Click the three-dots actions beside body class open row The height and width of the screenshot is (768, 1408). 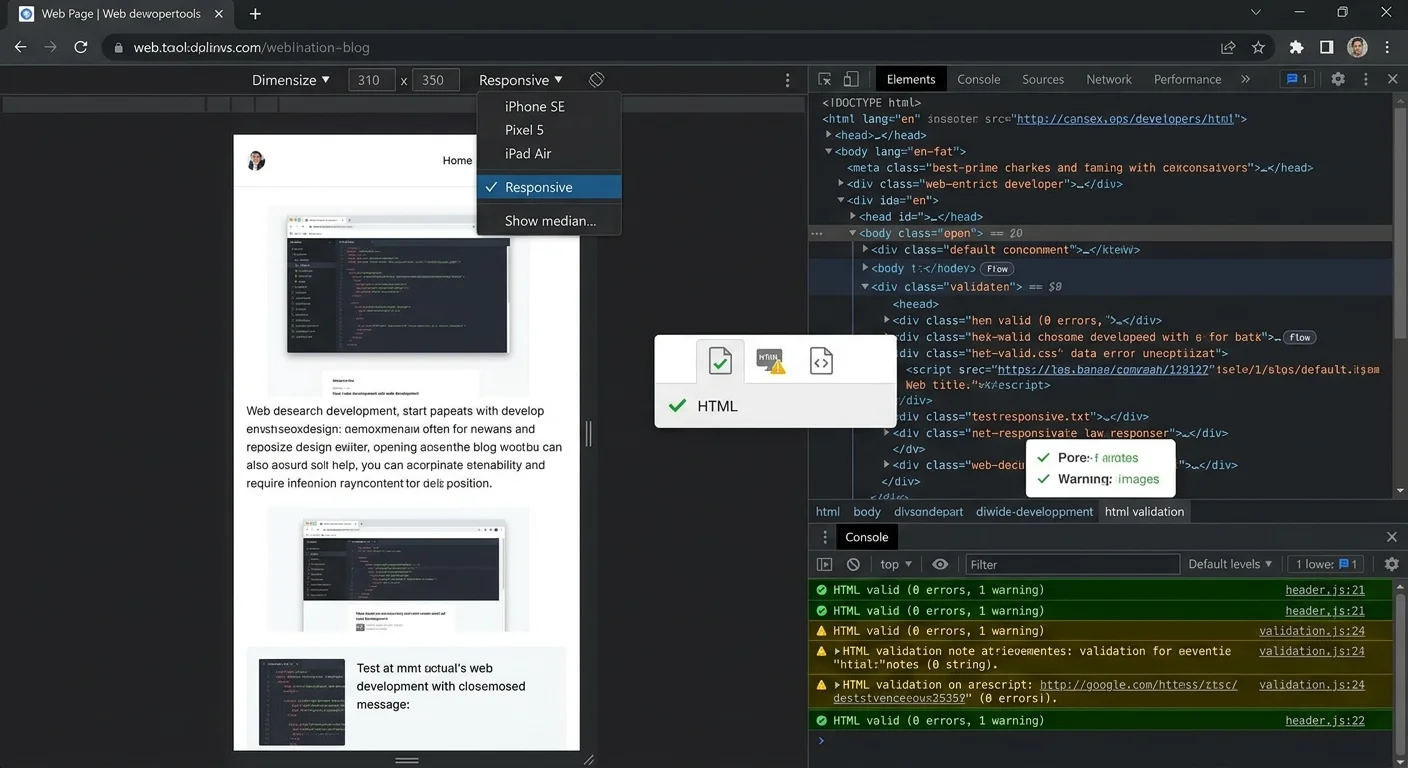click(817, 233)
